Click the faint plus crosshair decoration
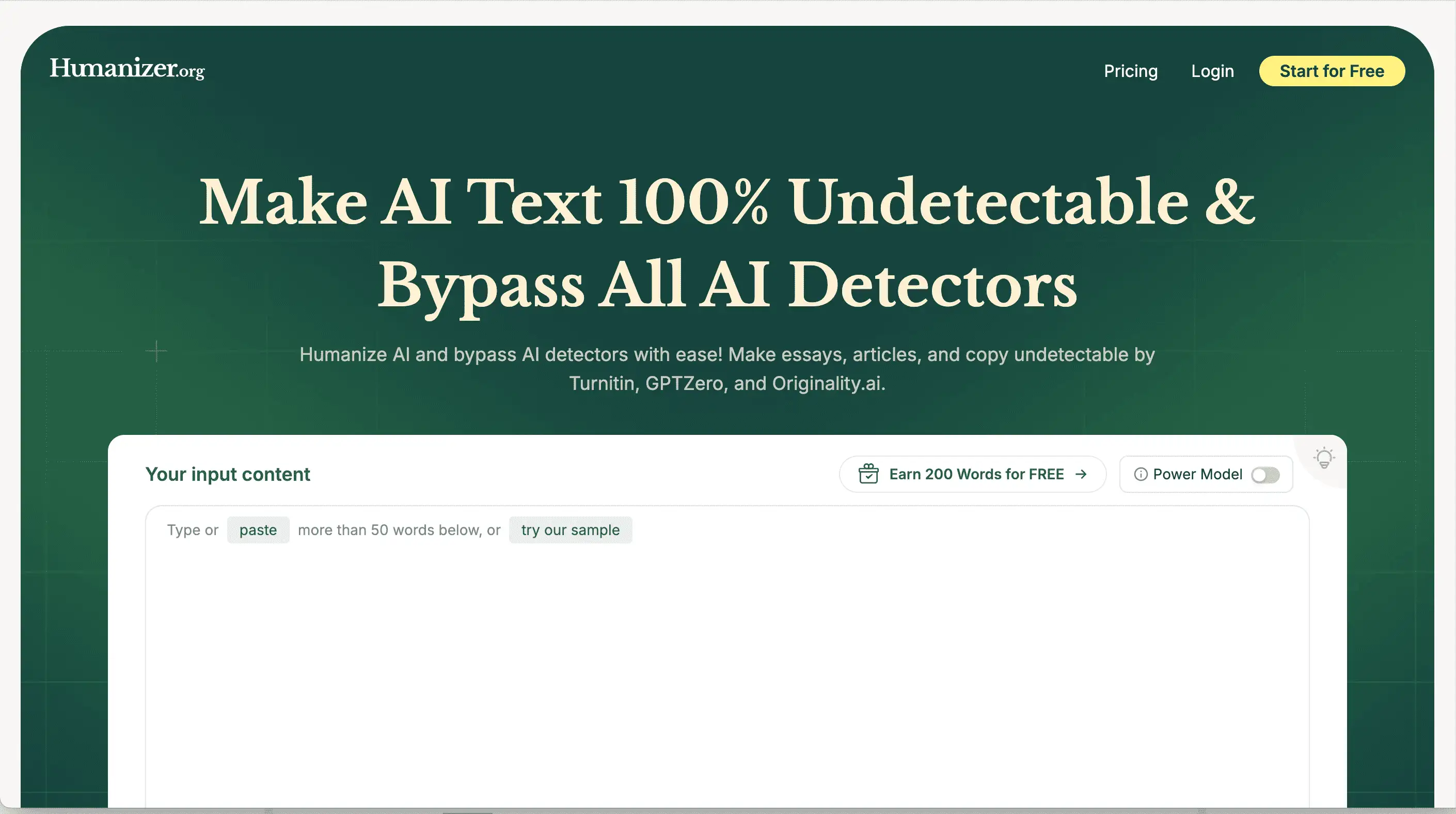This screenshot has width=1456, height=814. [156, 351]
